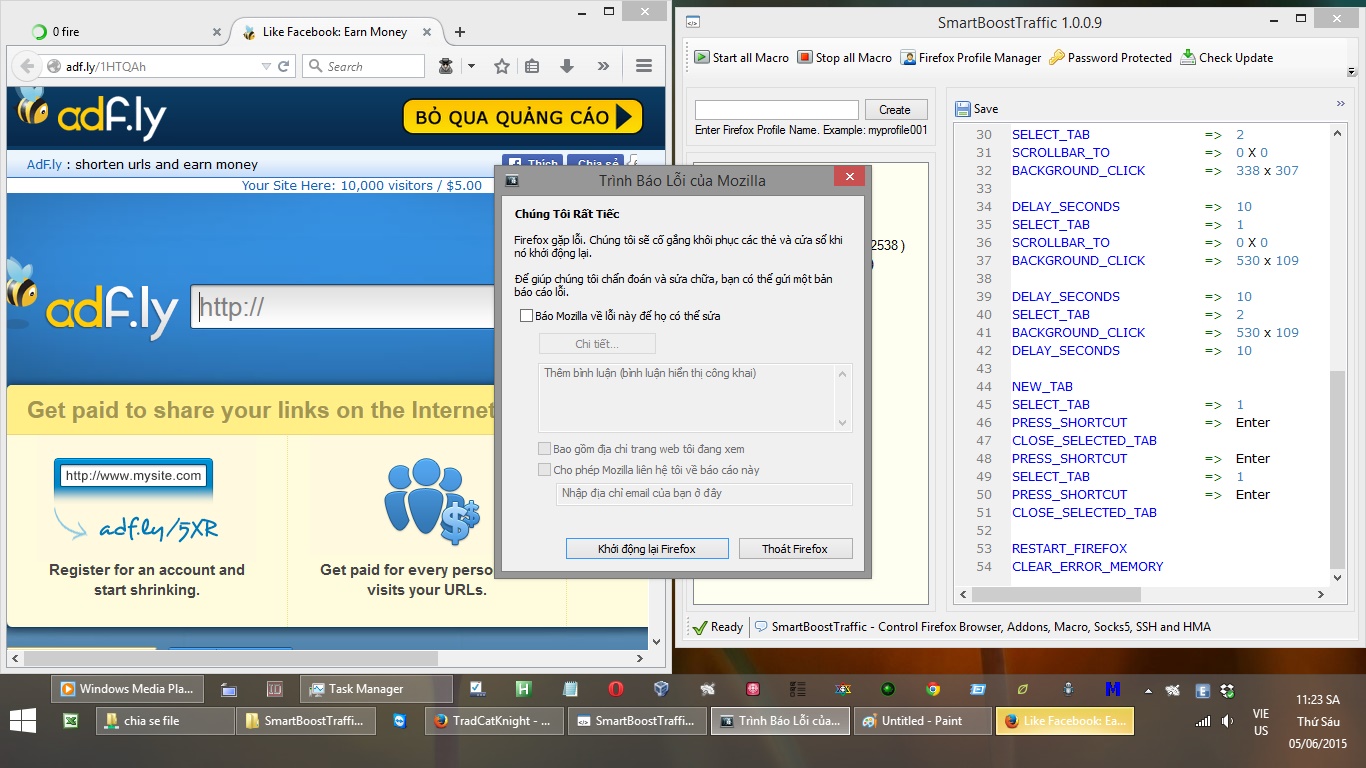
Task: Switch to the "0 fire" tab
Action: pos(120,32)
